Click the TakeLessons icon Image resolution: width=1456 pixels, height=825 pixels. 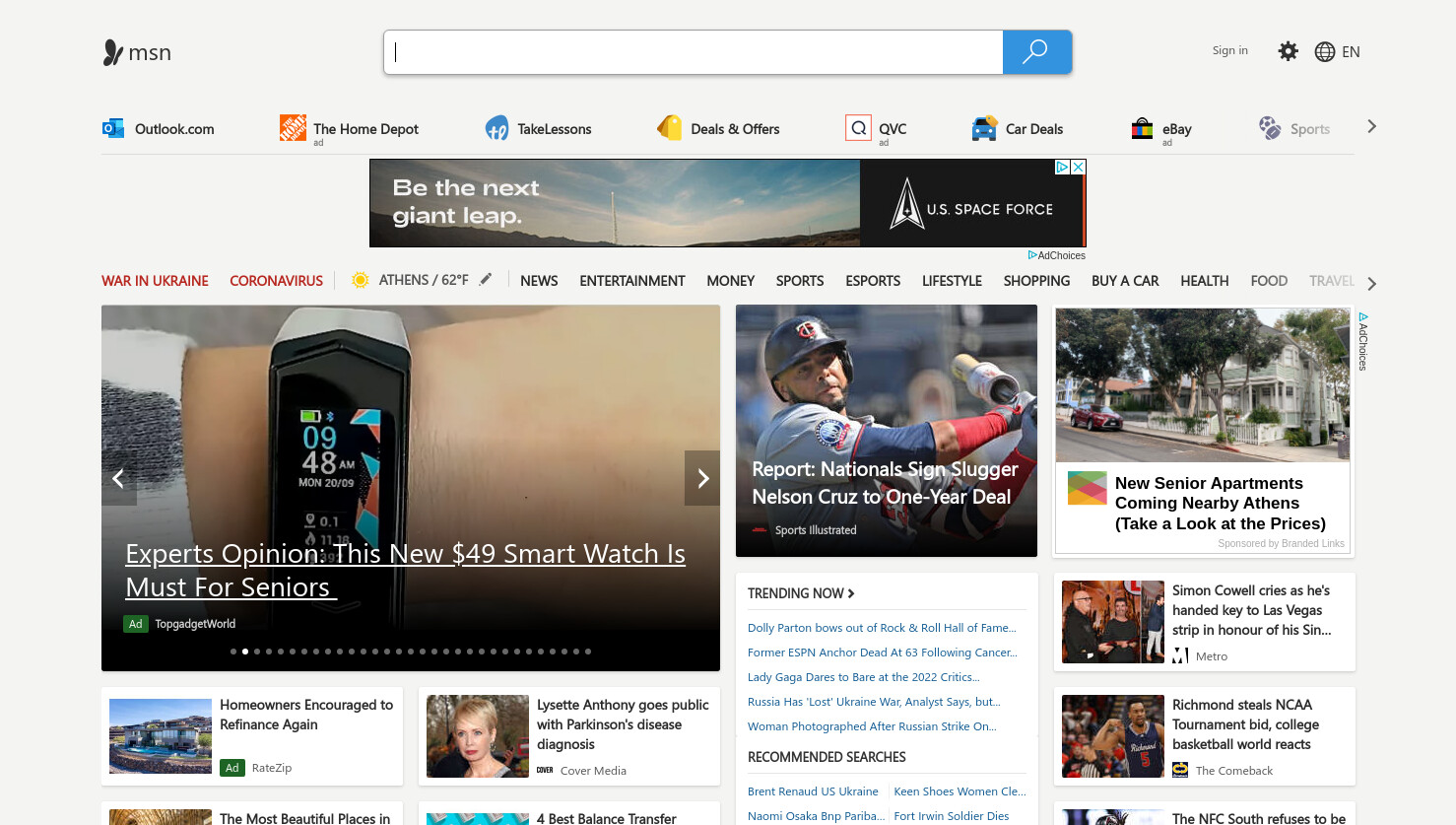click(496, 128)
